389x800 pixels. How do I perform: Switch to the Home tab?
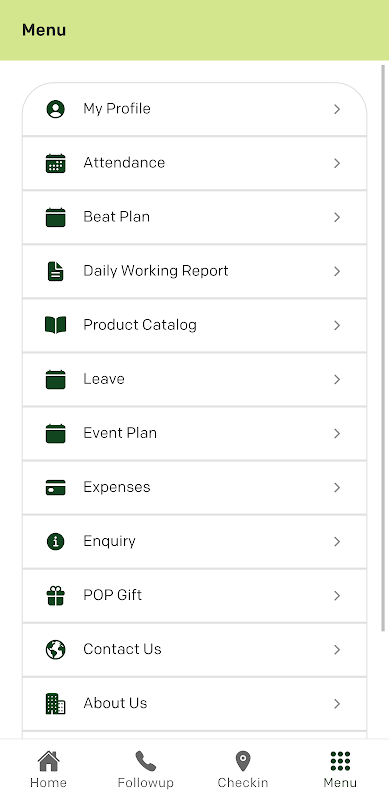coord(48,769)
